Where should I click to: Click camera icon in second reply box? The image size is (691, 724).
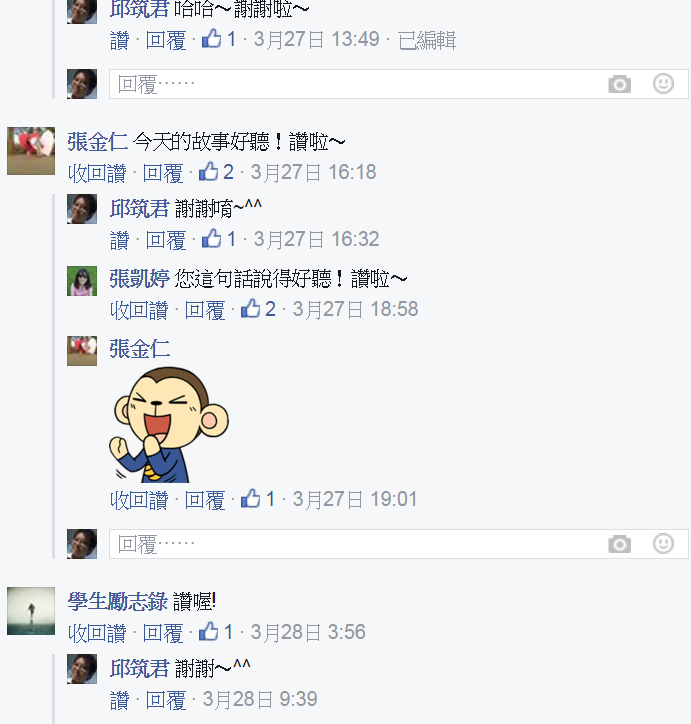click(x=619, y=544)
